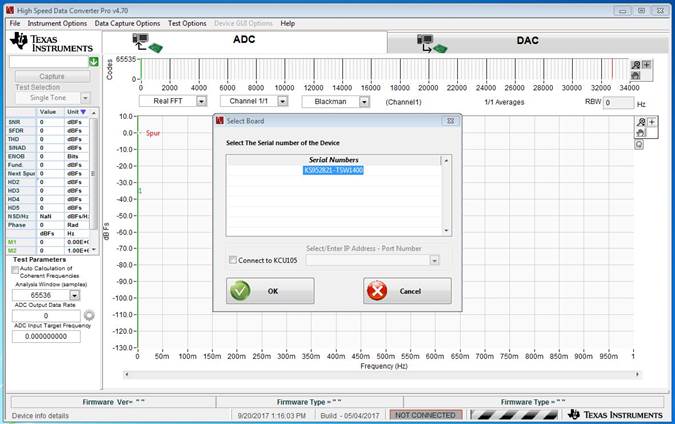Click the Texas Instruments logo at top left
The height and width of the screenshot is (424, 675).
pyautogui.click(x=51, y=42)
